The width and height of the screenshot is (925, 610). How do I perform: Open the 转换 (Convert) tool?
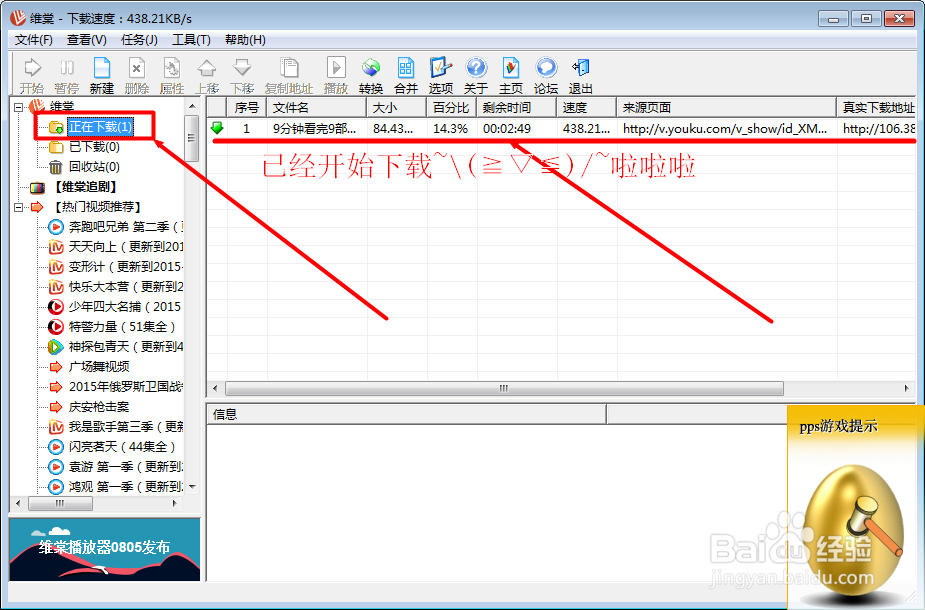[x=370, y=76]
